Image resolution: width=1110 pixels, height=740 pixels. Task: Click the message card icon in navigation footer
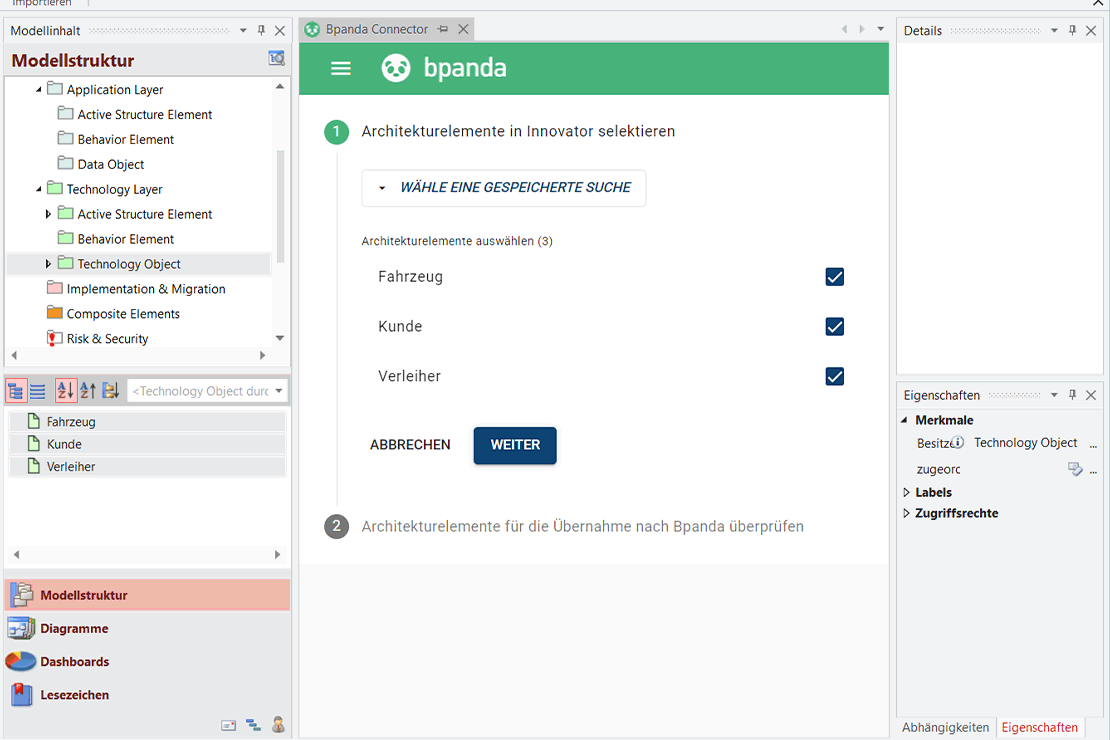pos(228,725)
